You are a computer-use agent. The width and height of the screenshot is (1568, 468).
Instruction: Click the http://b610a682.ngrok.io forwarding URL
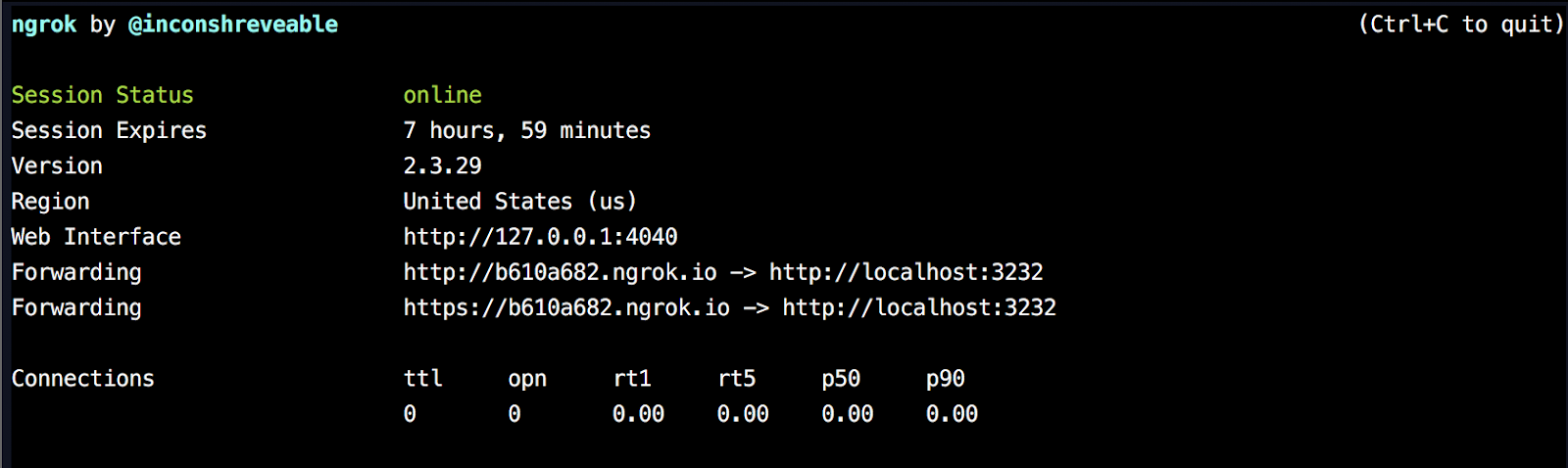[x=561, y=272]
